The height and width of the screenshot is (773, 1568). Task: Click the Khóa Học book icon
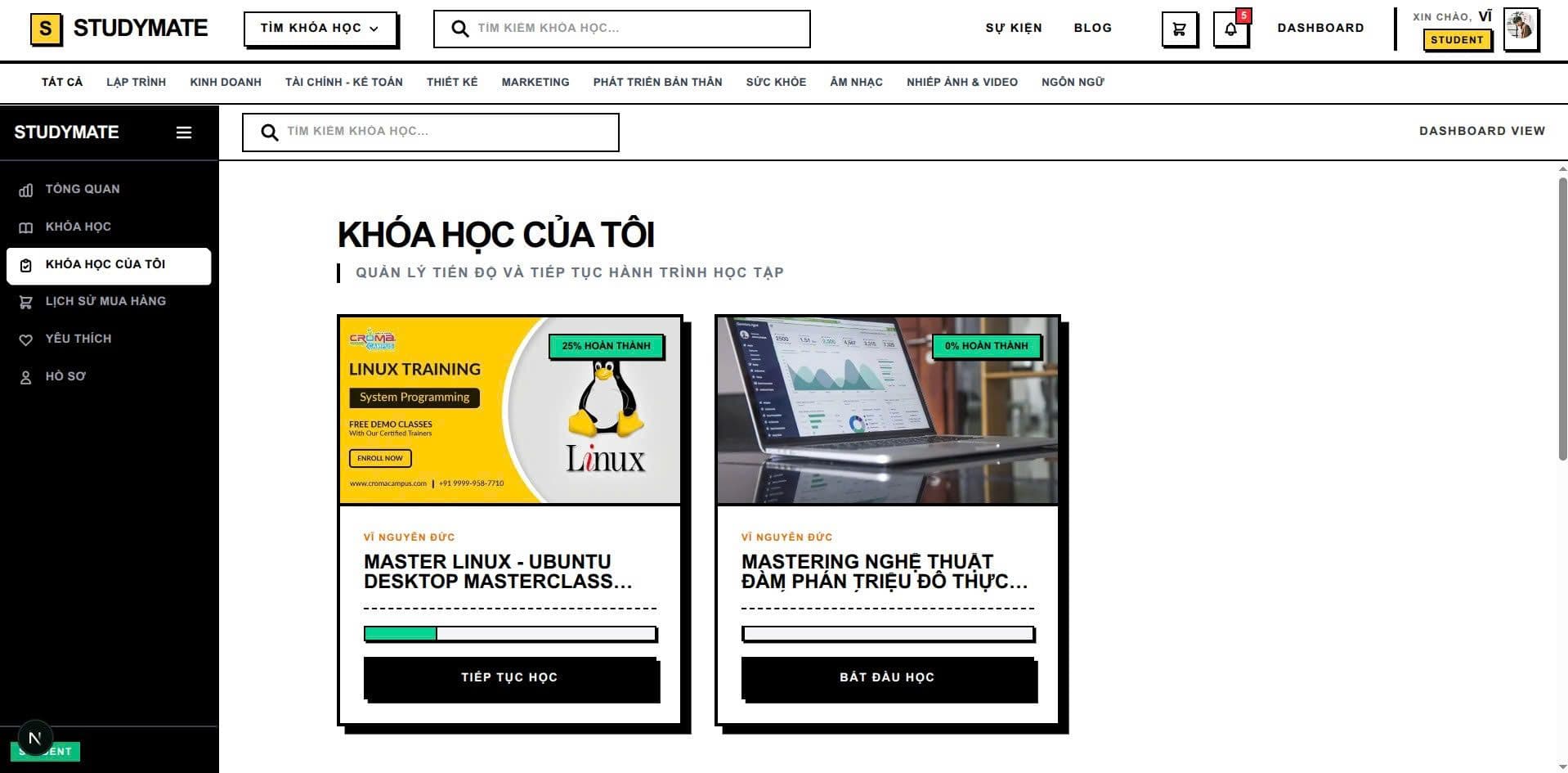(26, 227)
